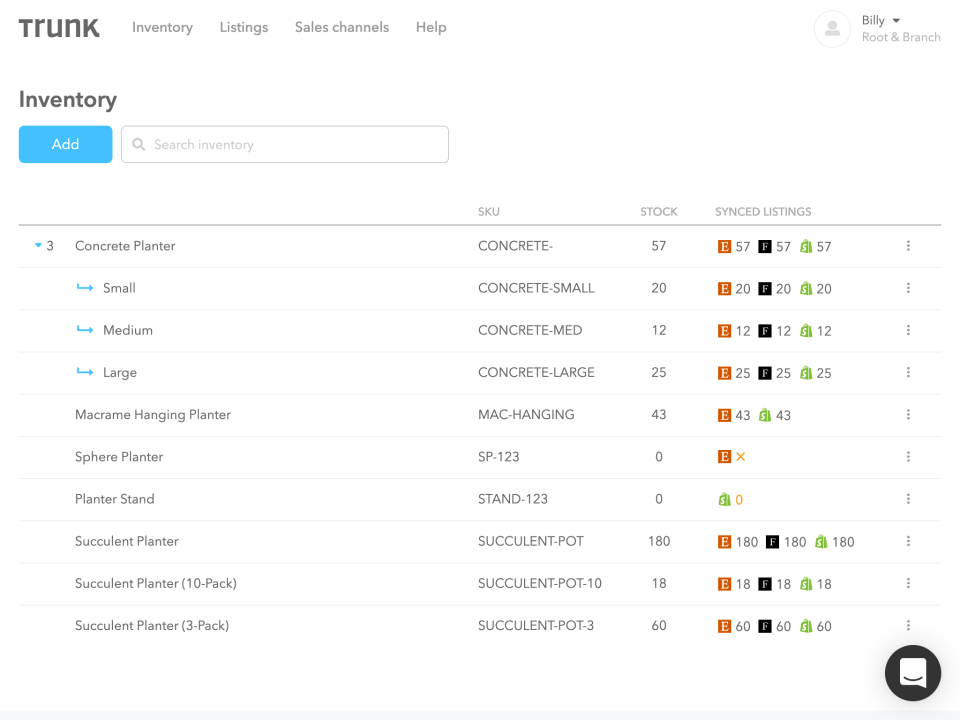Screen dimensions: 960x720
Task: Click the Faire icon in Succulent Planter row
Action: tap(772, 542)
